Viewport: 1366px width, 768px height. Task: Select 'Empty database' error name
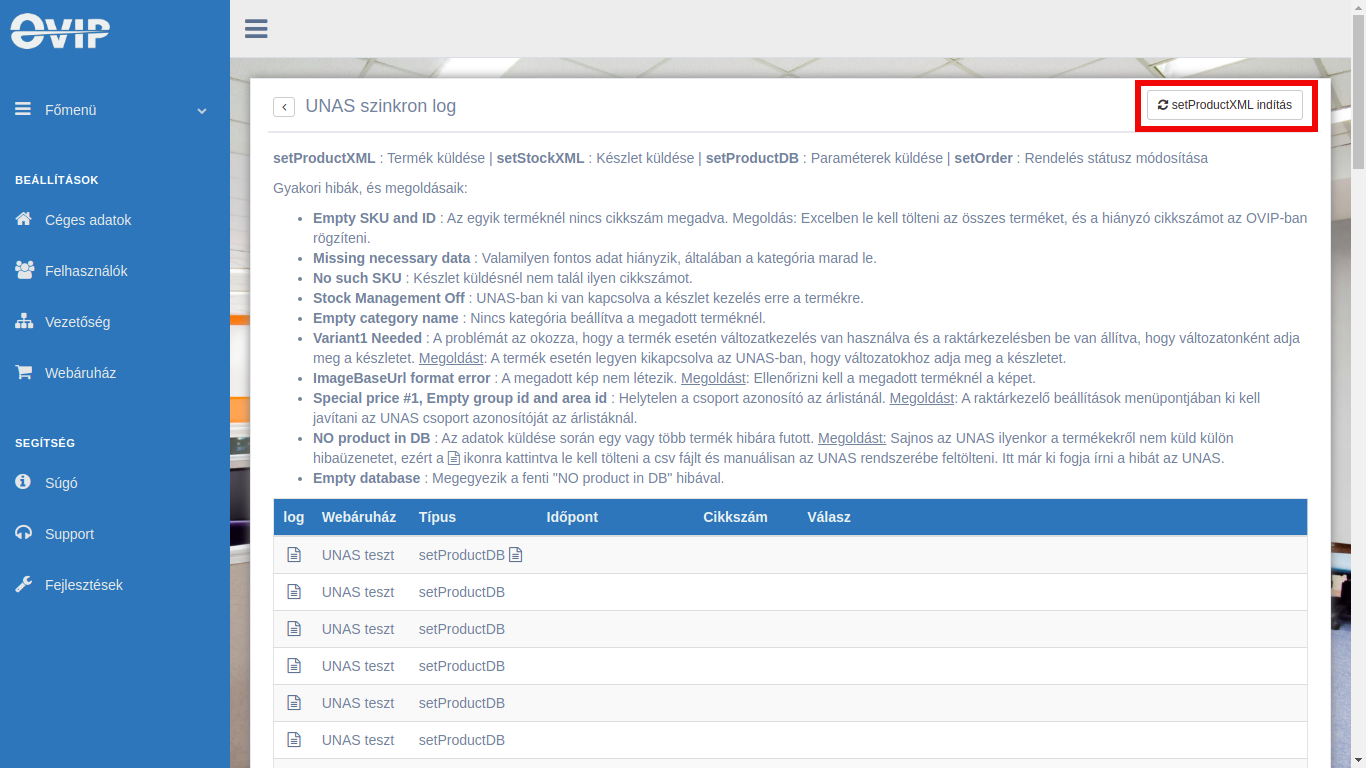tap(367, 478)
